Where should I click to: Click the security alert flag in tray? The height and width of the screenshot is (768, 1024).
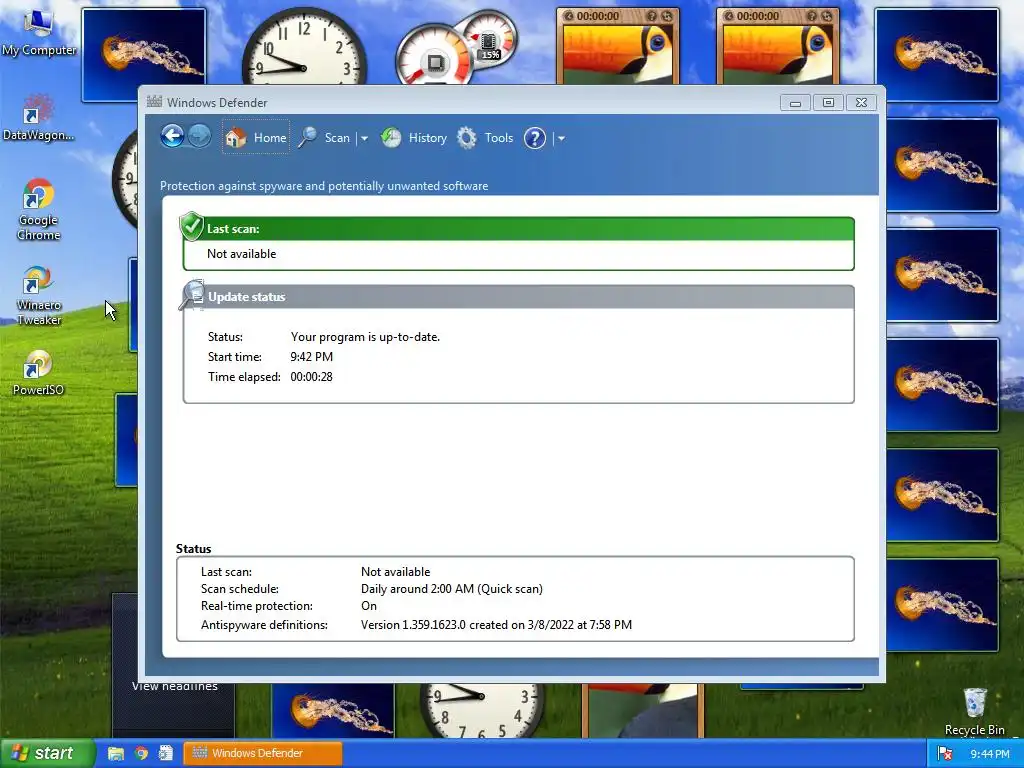944,754
